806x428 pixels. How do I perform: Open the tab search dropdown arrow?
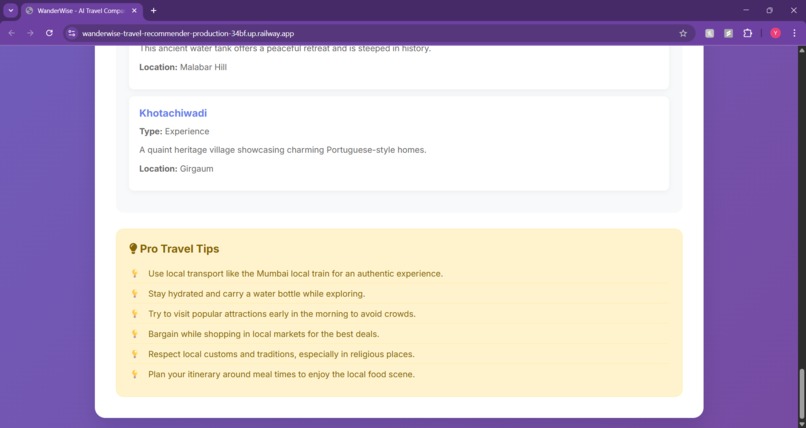10,10
